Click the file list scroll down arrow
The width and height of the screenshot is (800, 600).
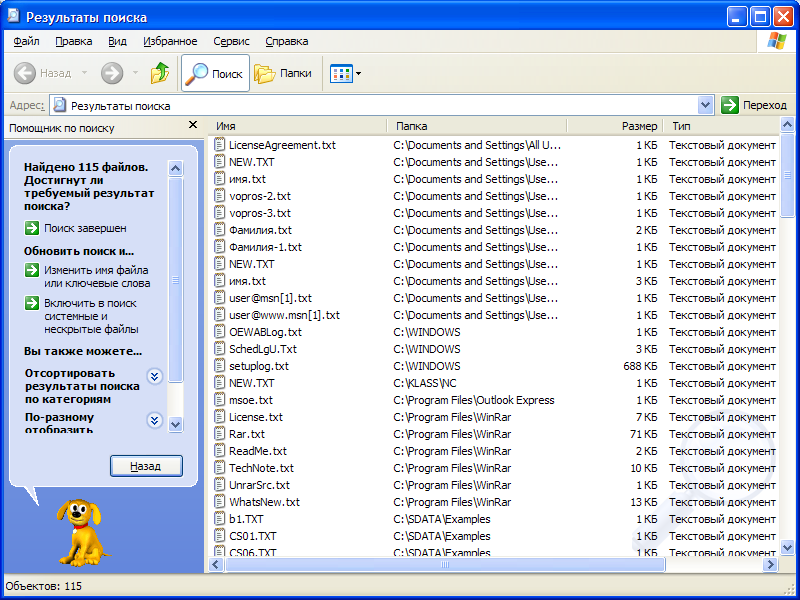click(x=787, y=548)
